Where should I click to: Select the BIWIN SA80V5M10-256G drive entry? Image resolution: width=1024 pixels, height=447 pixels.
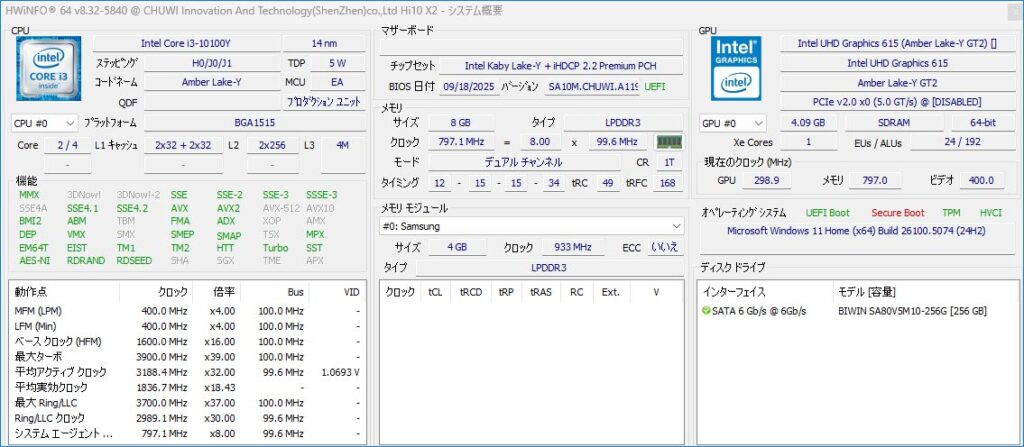point(911,311)
